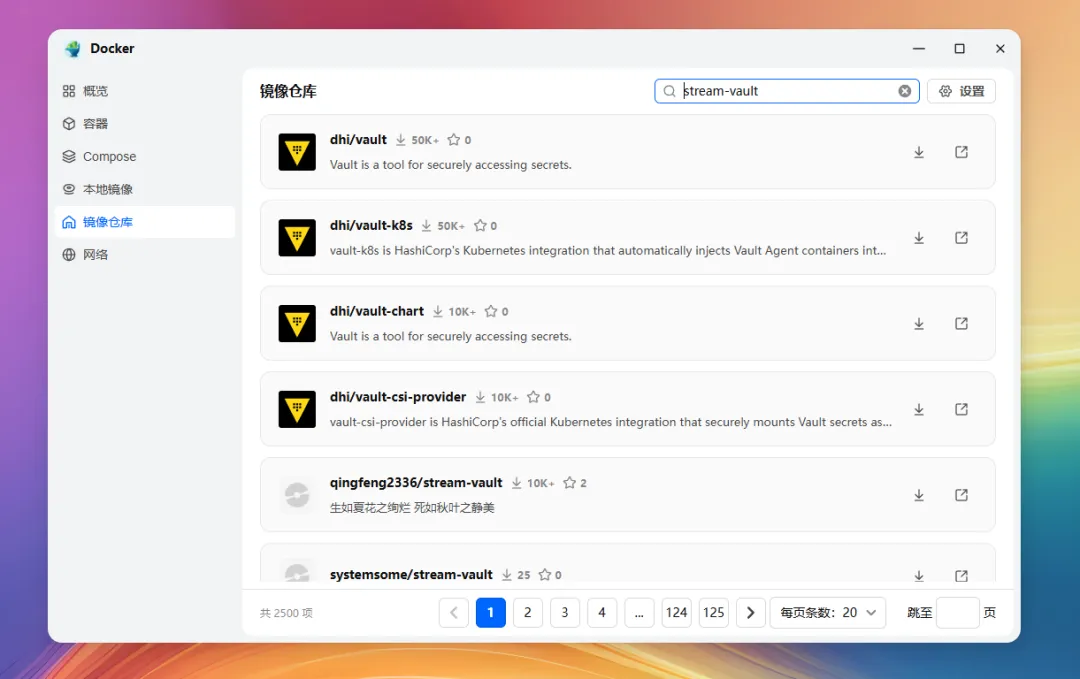Screen dimensions: 1080x679
Task: Click the 镜像仓库 page heading
Action: pyautogui.click(x=288, y=91)
